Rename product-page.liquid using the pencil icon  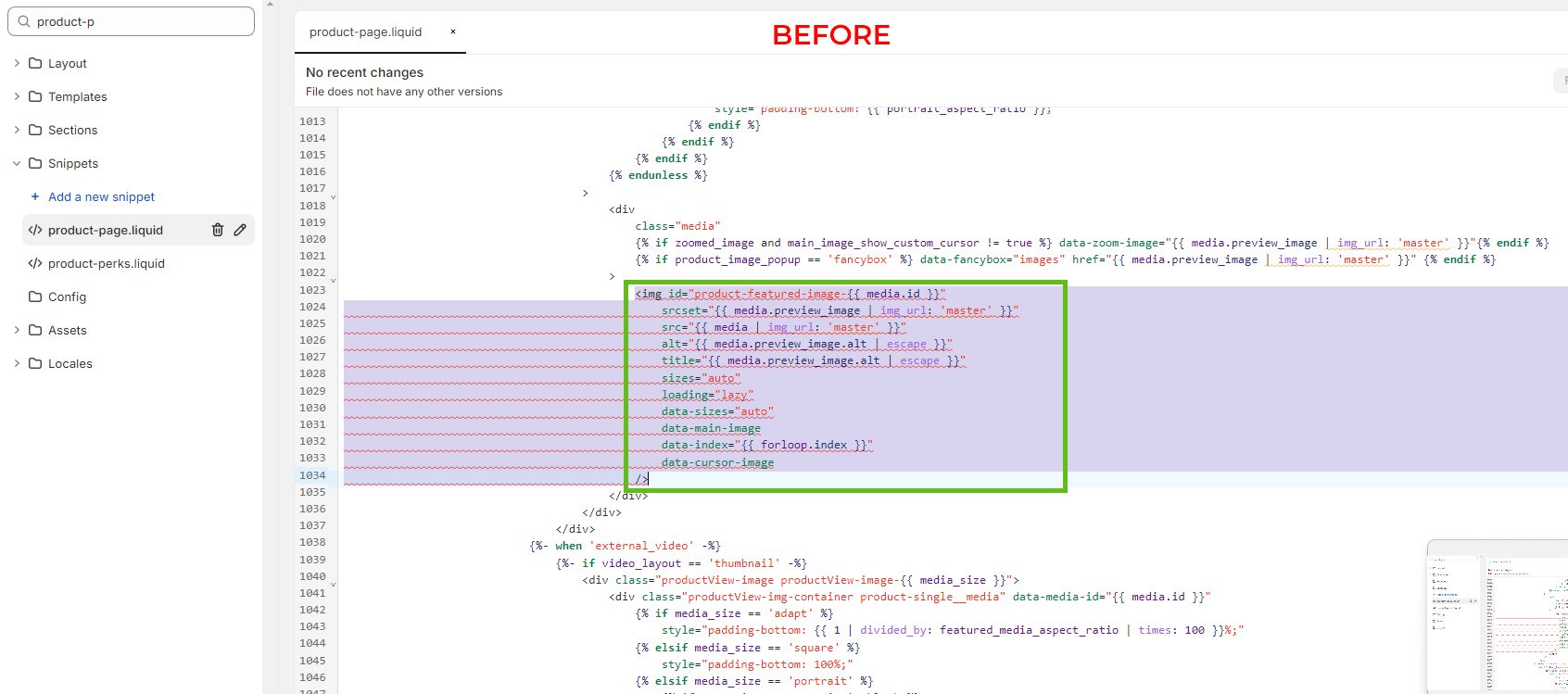click(x=240, y=230)
